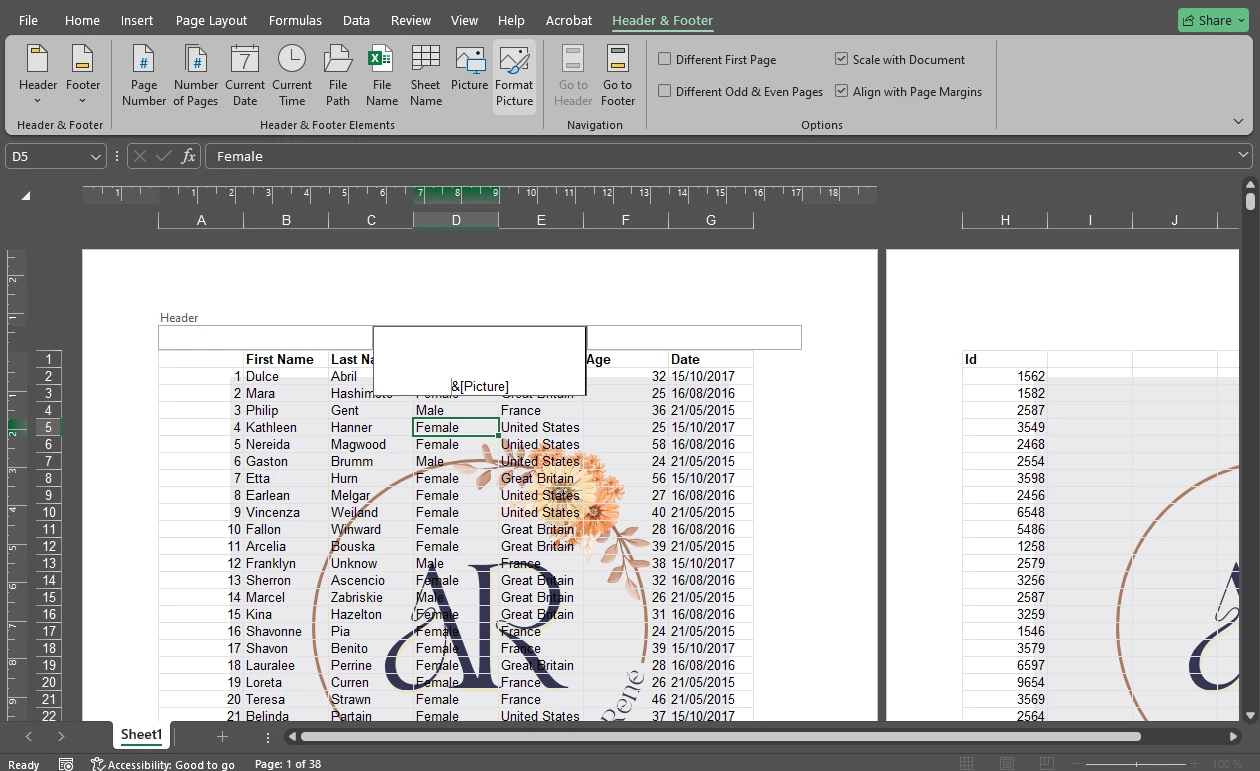Screen dimensions: 1260x771
Task: Open the Sheet1 tab
Action: (x=141, y=735)
